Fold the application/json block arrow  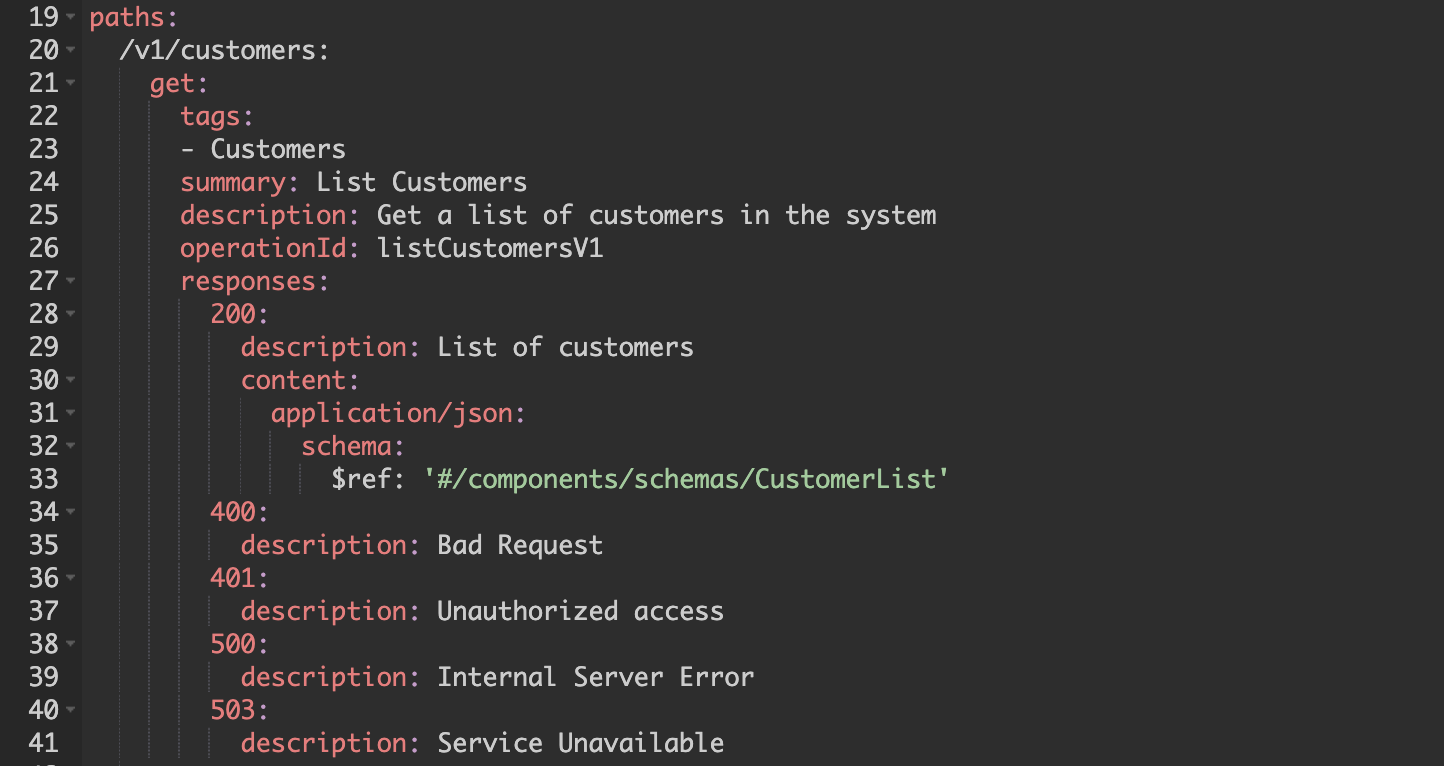coord(70,414)
